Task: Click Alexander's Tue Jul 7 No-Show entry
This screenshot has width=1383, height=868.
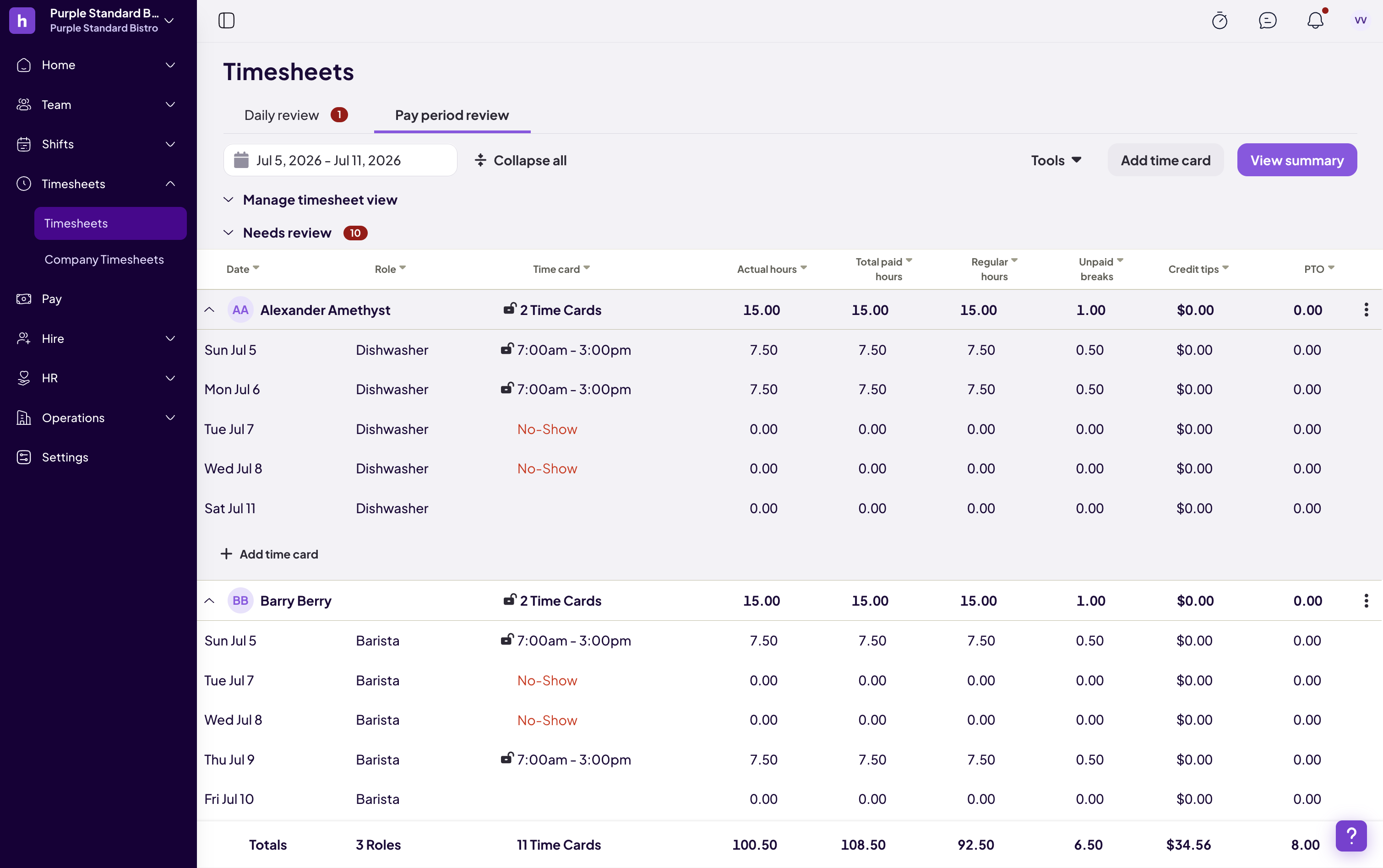Action: [x=547, y=429]
